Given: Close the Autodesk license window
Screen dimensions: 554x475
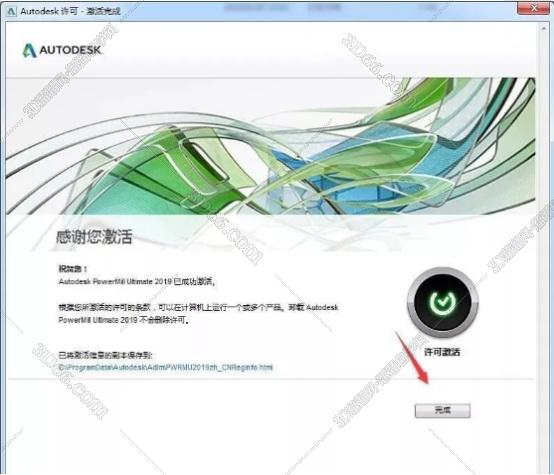Looking at the screenshot, I should (535, 8).
